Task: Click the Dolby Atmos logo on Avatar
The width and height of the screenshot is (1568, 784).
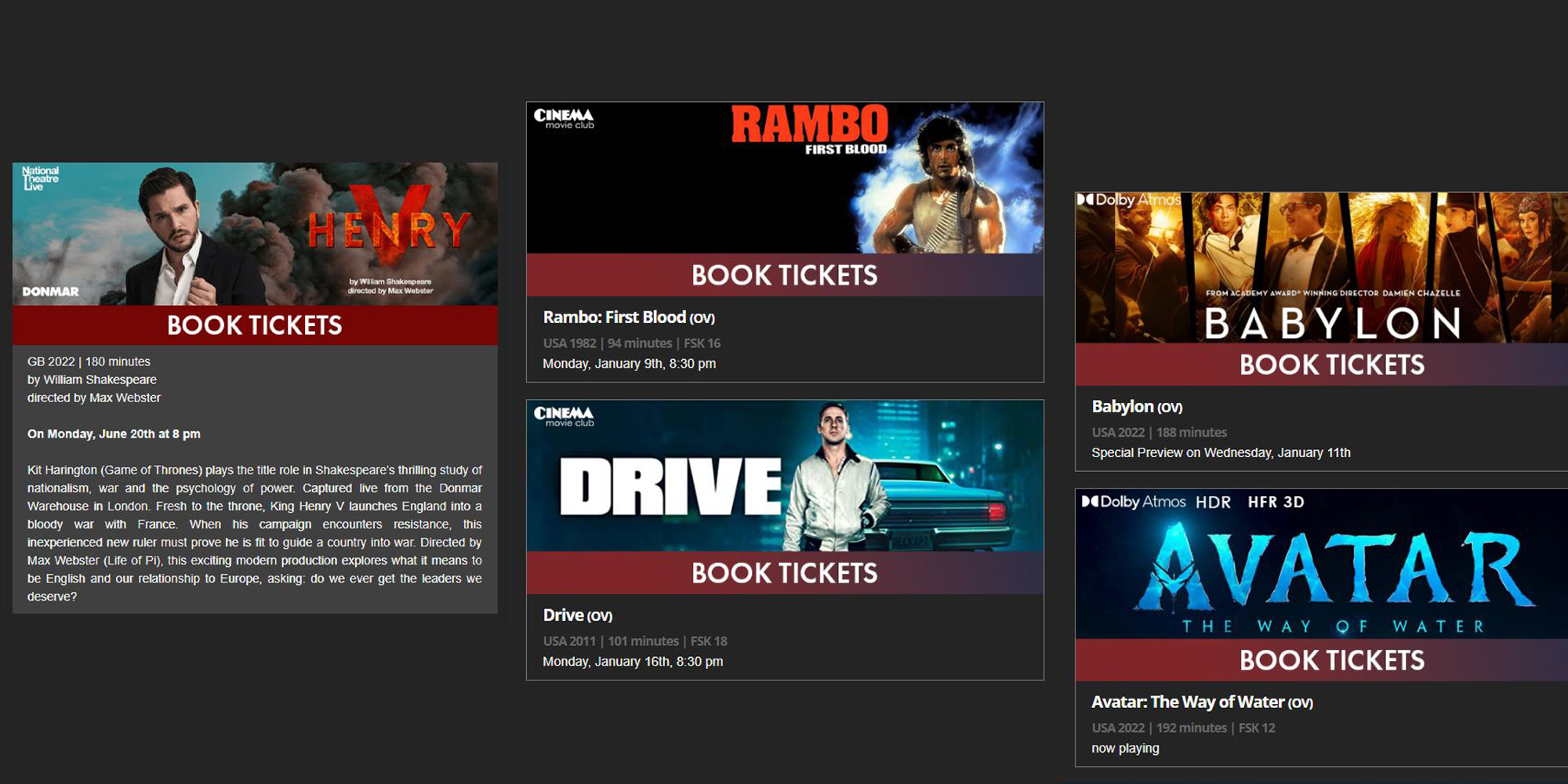Action: click(1134, 502)
